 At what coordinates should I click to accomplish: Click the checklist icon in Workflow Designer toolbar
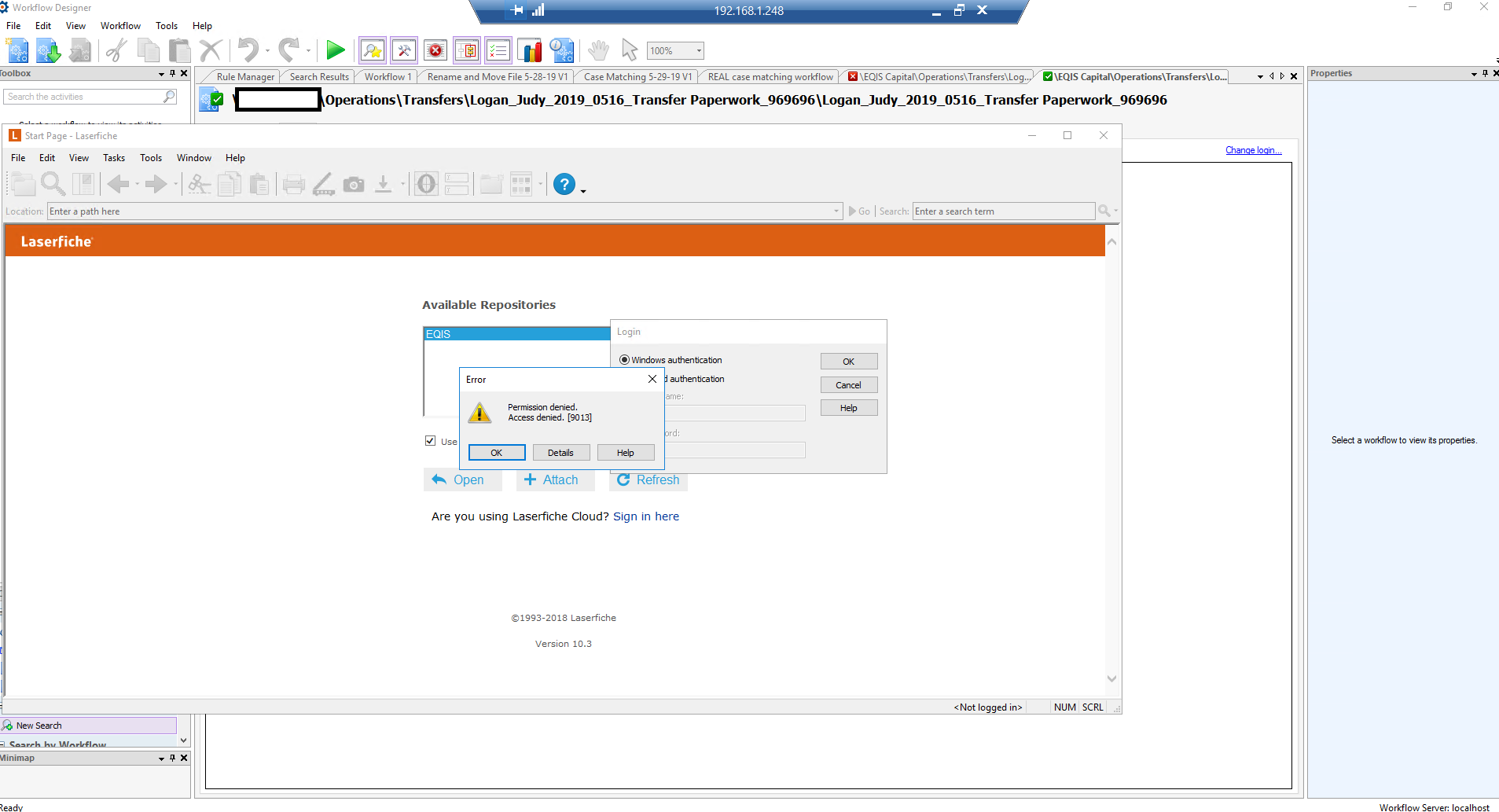(x=498, y=50)
